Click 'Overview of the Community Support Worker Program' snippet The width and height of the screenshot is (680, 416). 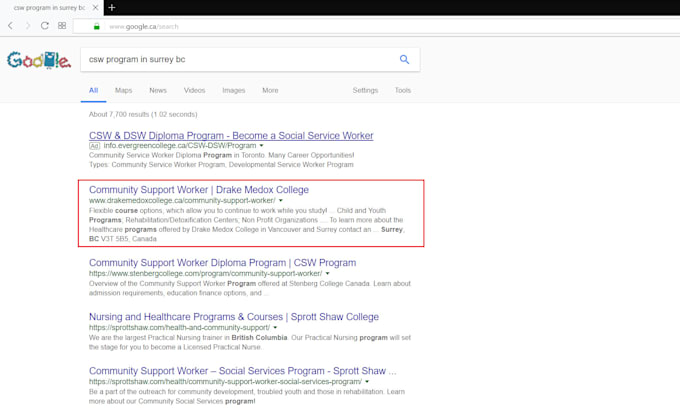250,288
